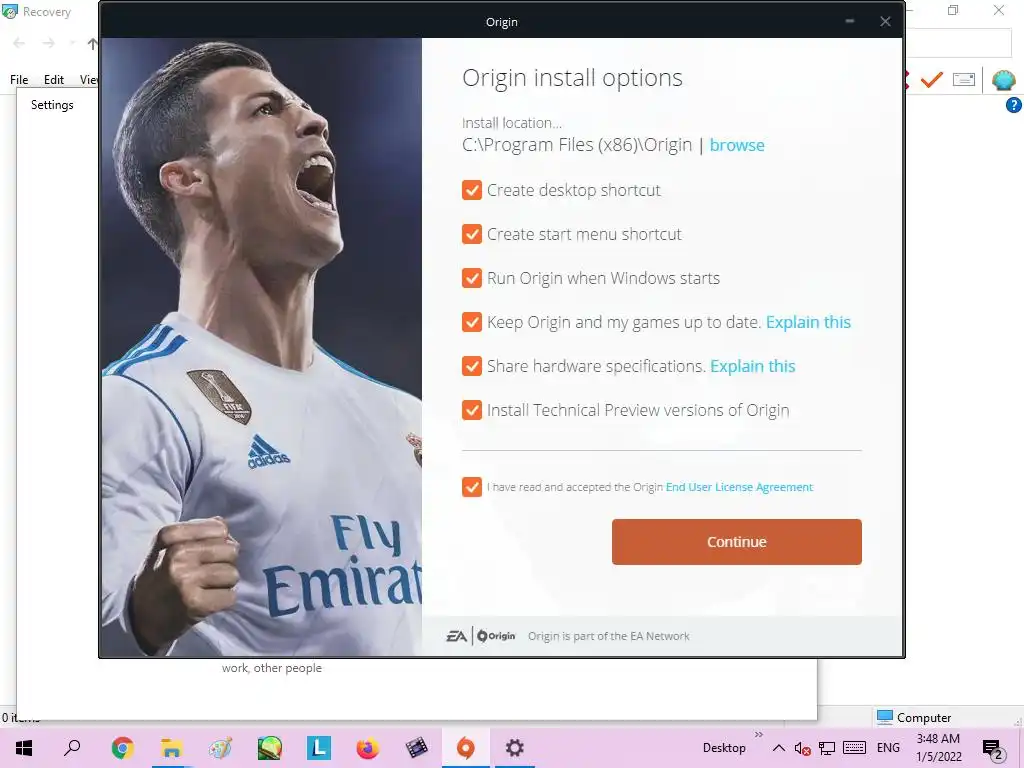This screenshot has height=768, width=1024.
Task: Switch to Origin in the taskbar
Action: [466, 748]
